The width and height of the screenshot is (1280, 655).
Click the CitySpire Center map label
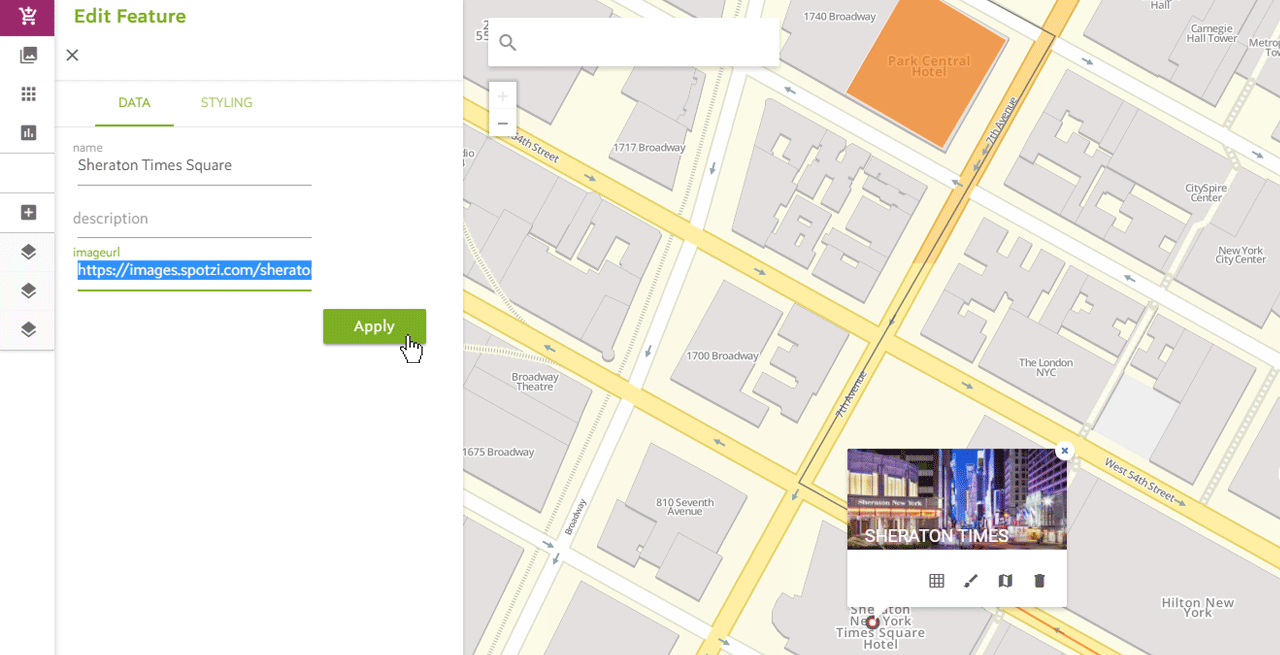[x=1206, y=193]
